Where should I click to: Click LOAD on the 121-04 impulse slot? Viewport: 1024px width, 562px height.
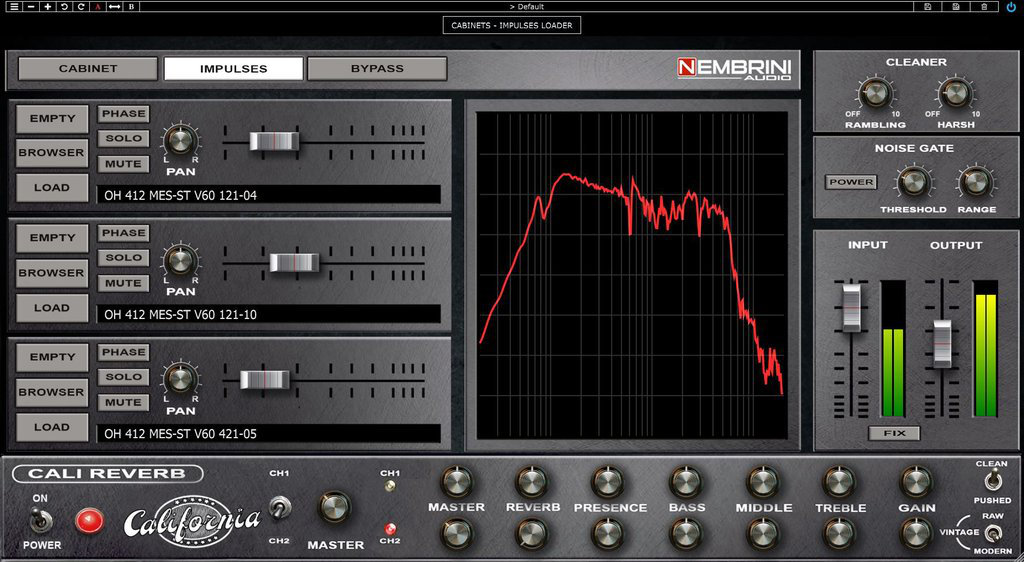(x=52, y=188)
